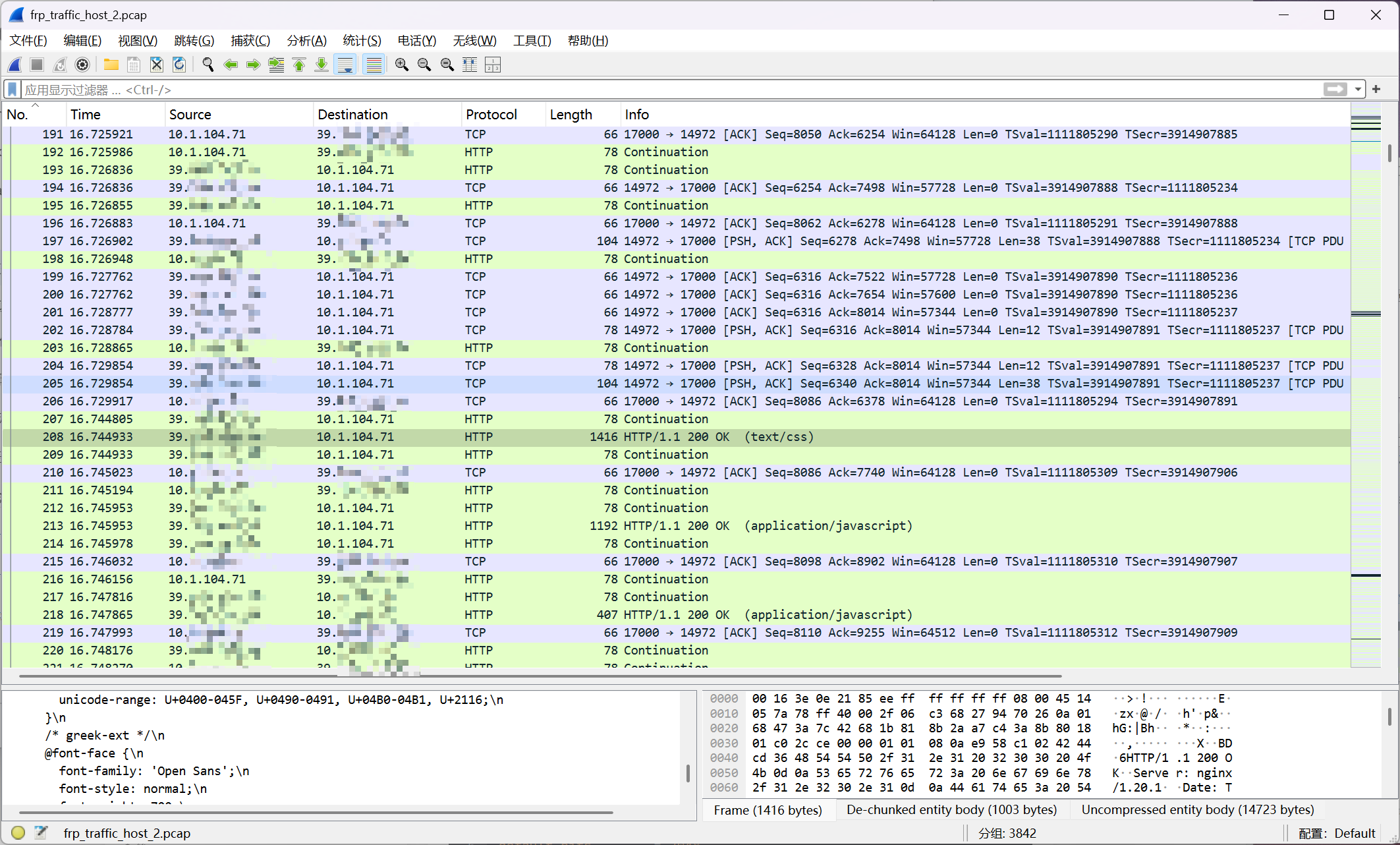This screenshot has height=845, width=1400.
Task: Open the 视图(V) menu
Action: [x=138, y=41]
